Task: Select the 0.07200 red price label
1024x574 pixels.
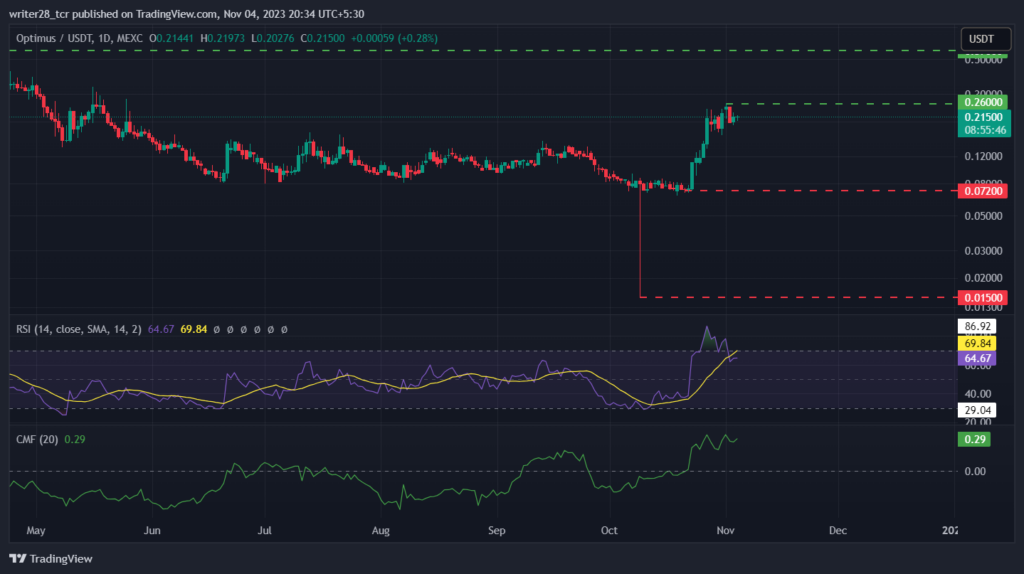Action: [983, 191]
